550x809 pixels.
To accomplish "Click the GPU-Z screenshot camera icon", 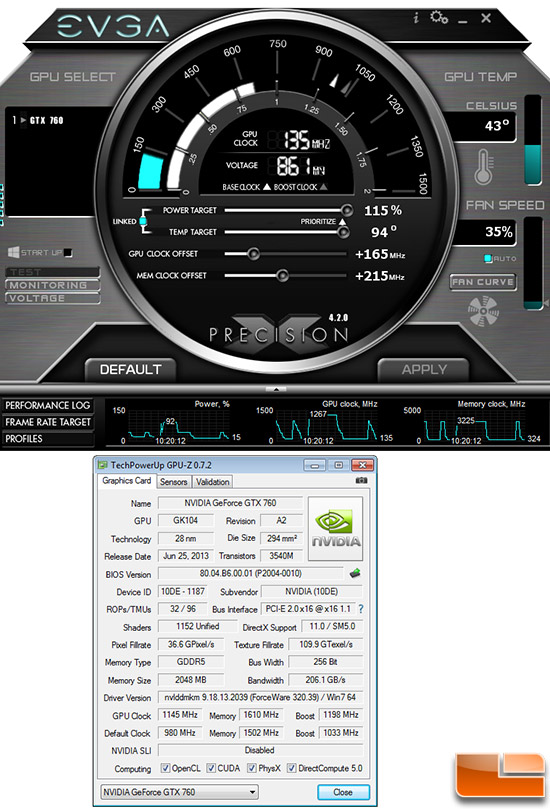I will click(362, 480).
